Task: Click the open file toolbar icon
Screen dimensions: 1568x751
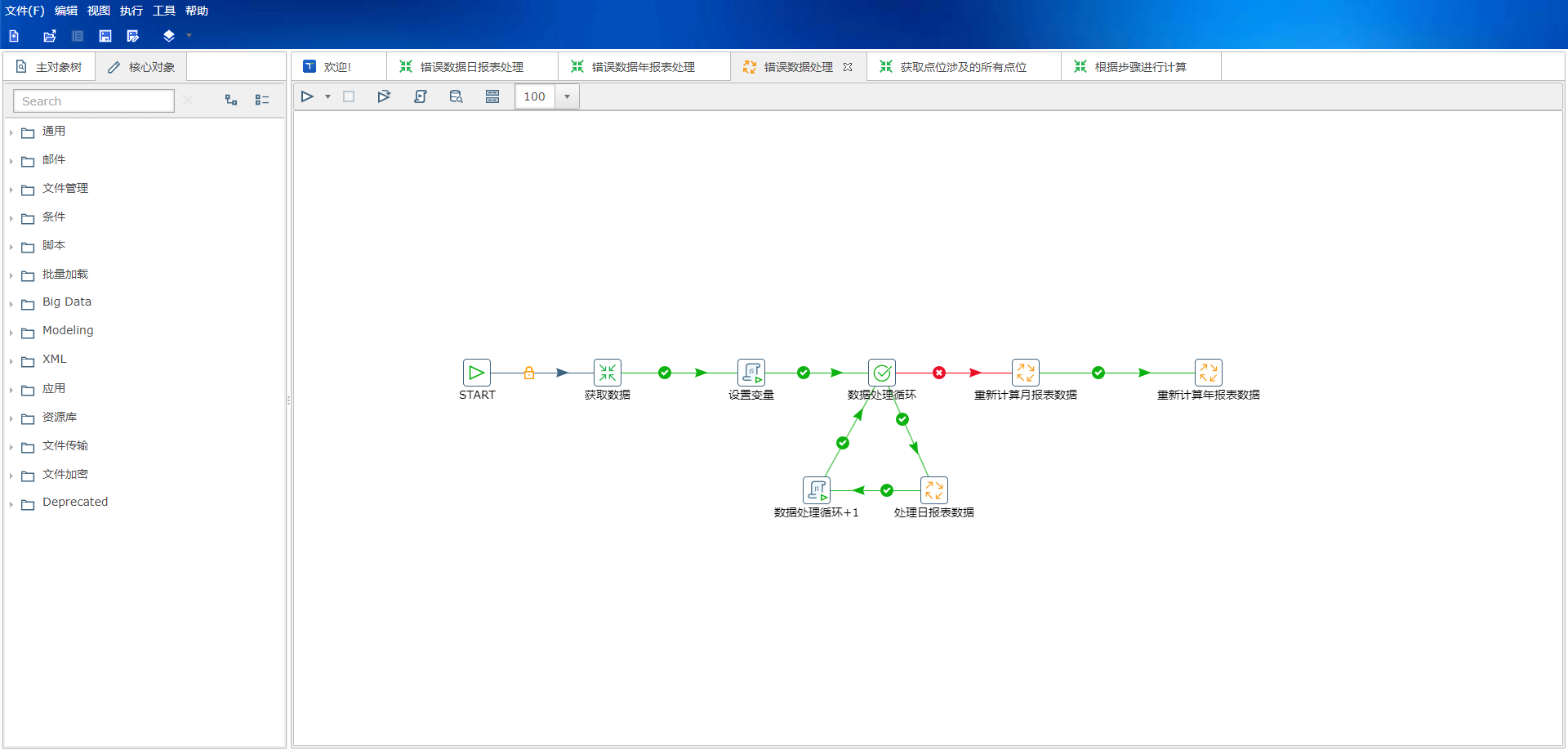Action: (x=50, y=36)
